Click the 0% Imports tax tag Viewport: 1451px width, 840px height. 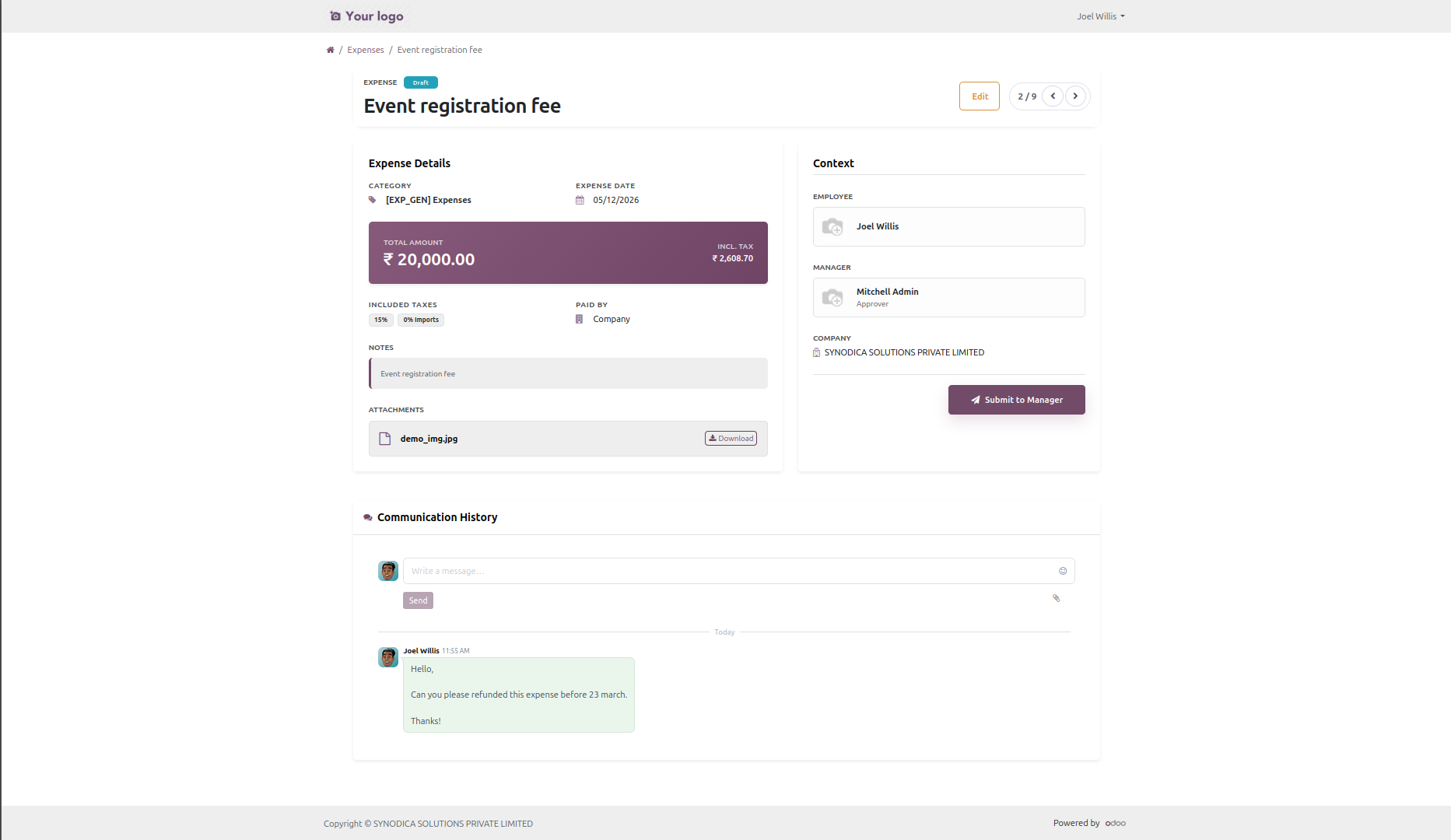tap(421, 320)
